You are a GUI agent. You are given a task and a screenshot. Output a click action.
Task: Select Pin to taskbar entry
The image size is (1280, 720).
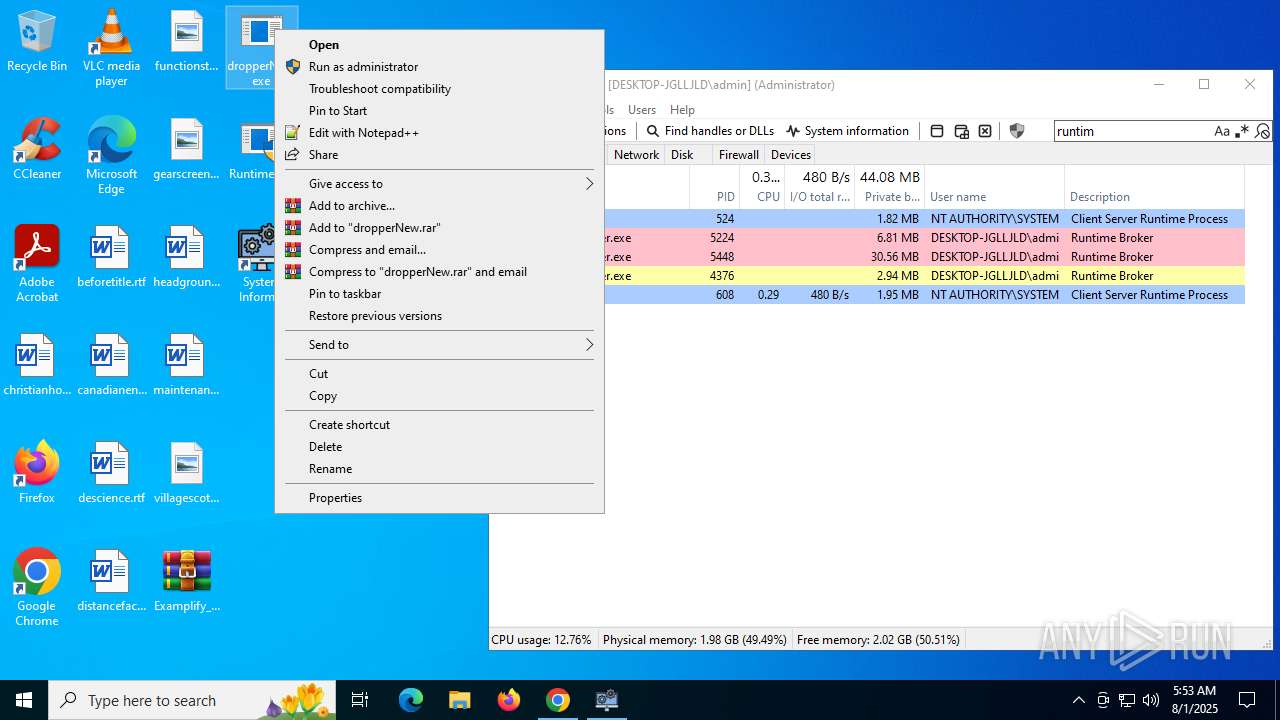(x=439, y=294)
